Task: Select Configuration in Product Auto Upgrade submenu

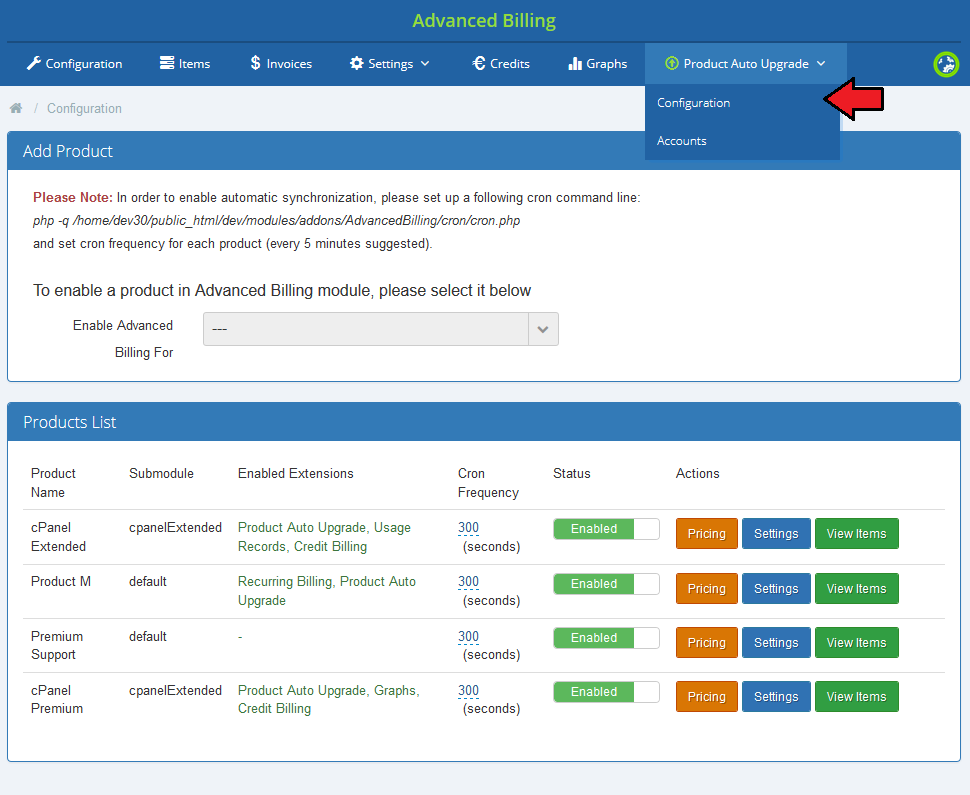Action: coord(693,103)
